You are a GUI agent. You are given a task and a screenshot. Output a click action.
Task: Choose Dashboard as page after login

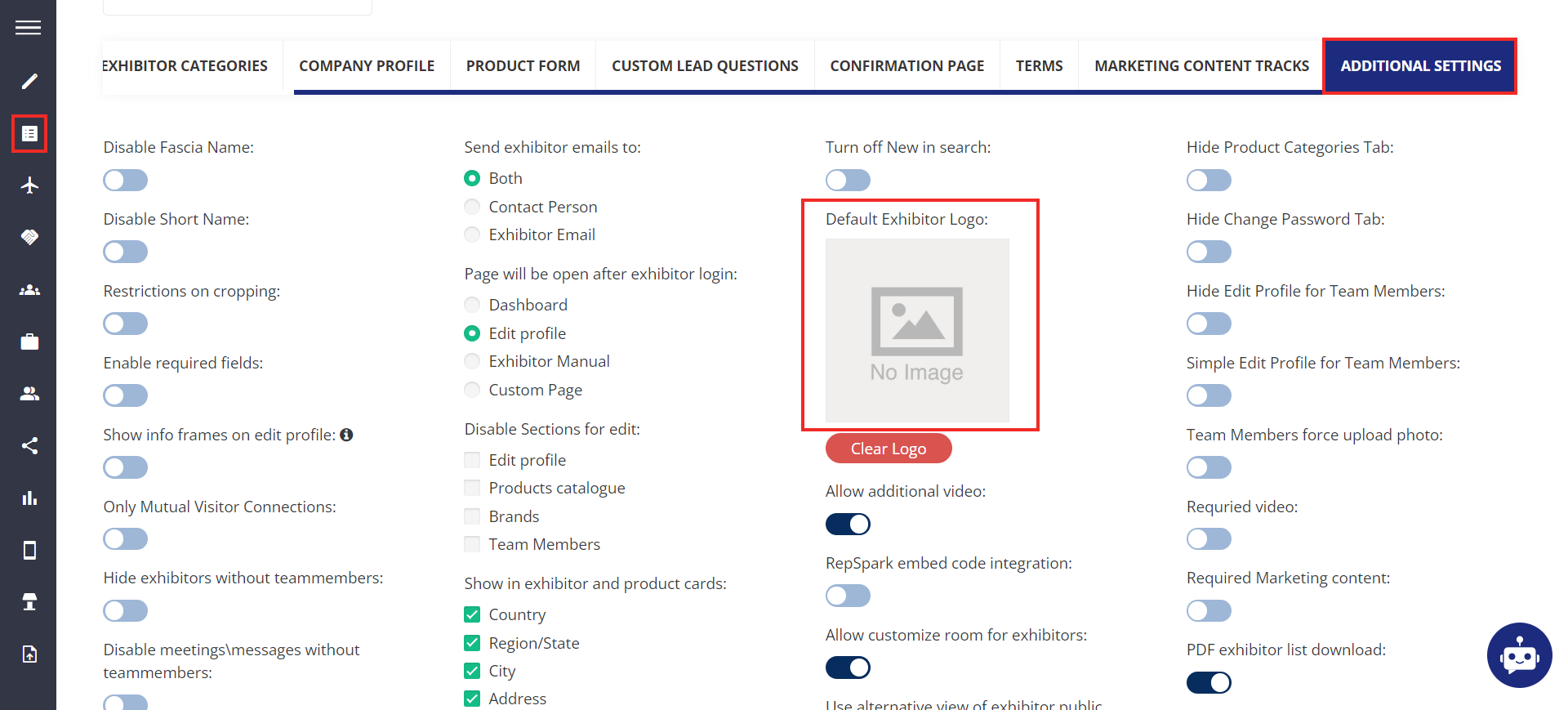click(472, 305)
